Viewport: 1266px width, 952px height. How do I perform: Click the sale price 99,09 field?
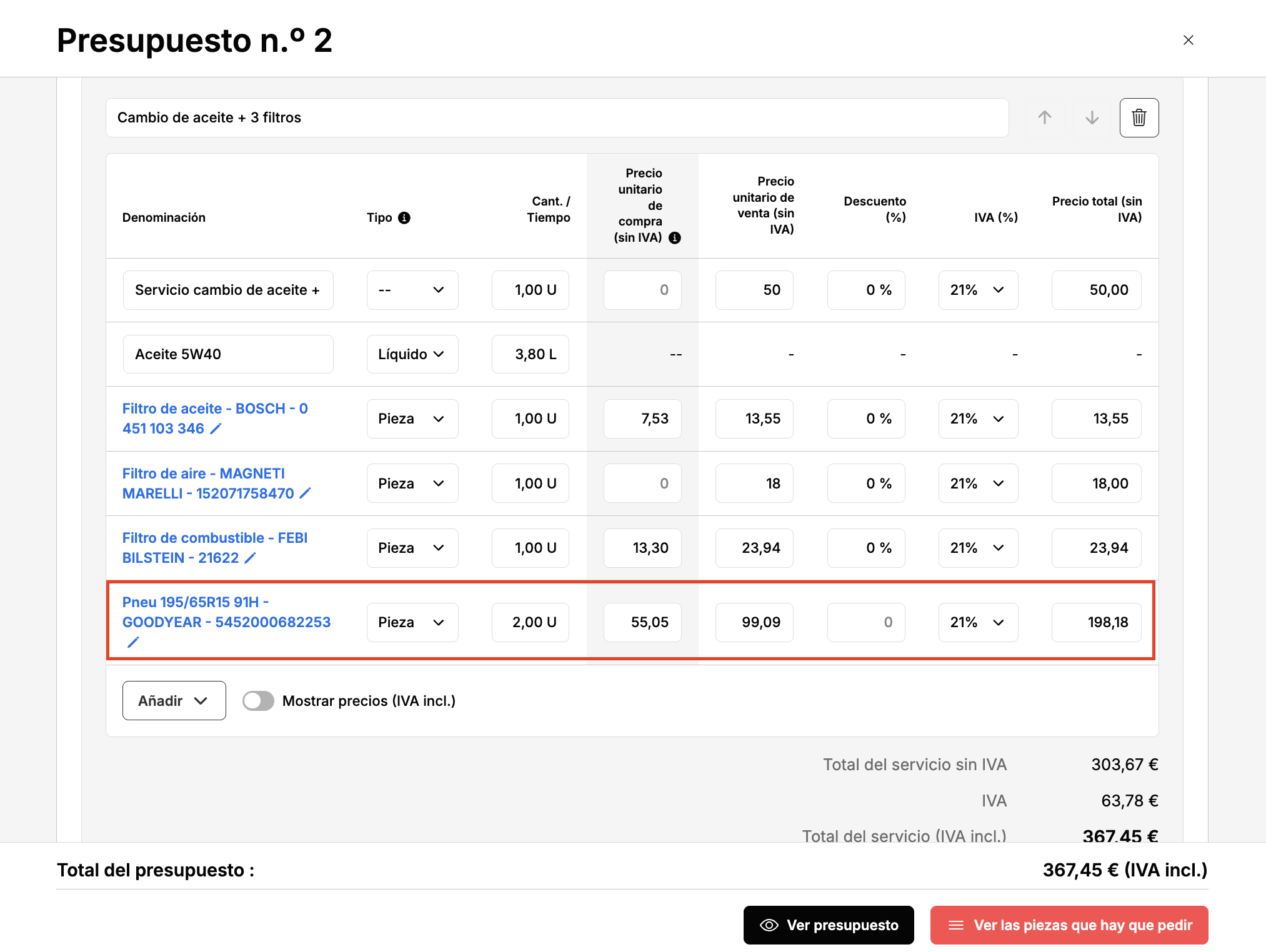754,622
